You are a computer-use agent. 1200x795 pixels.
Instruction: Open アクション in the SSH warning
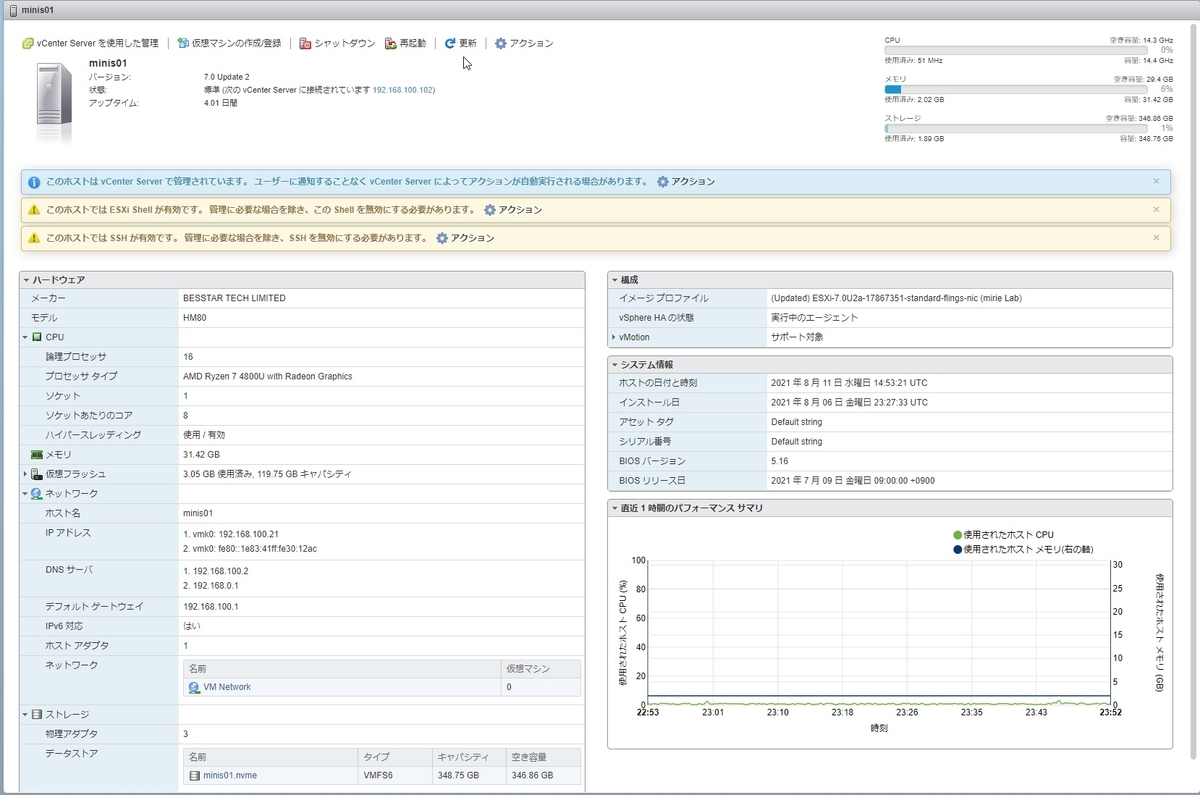[x=465, y=238]
